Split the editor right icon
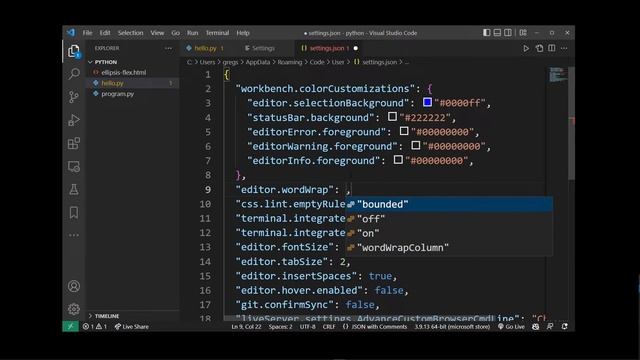640x360 pixels. coord(552,48)
